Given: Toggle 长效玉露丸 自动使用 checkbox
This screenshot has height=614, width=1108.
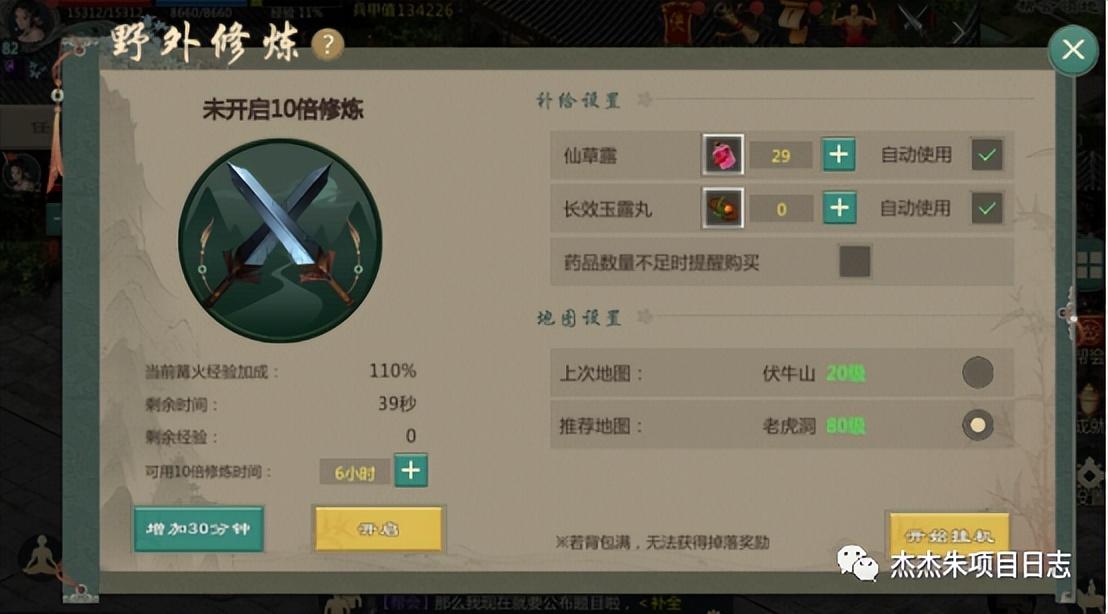Looking at the screenshot, I should point(986,208).
